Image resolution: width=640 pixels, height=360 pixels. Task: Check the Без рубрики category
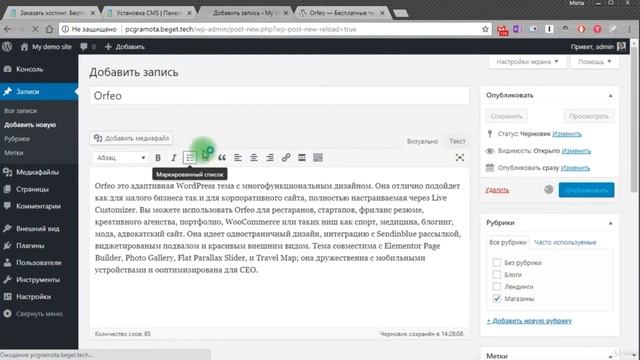497,262
